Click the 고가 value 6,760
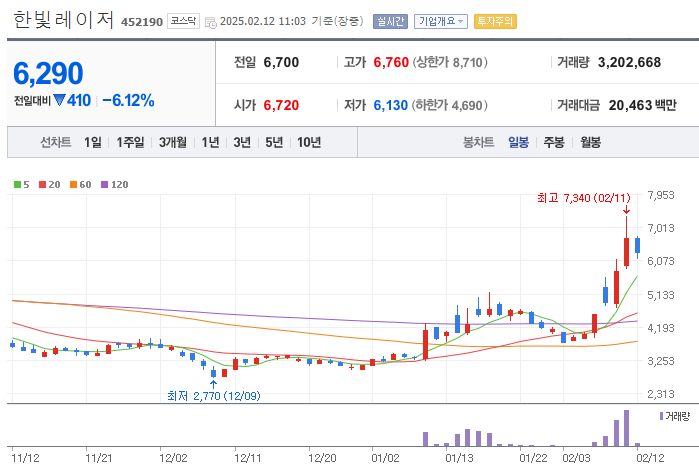This screenshot has height=469, width=699. (391, 62)
